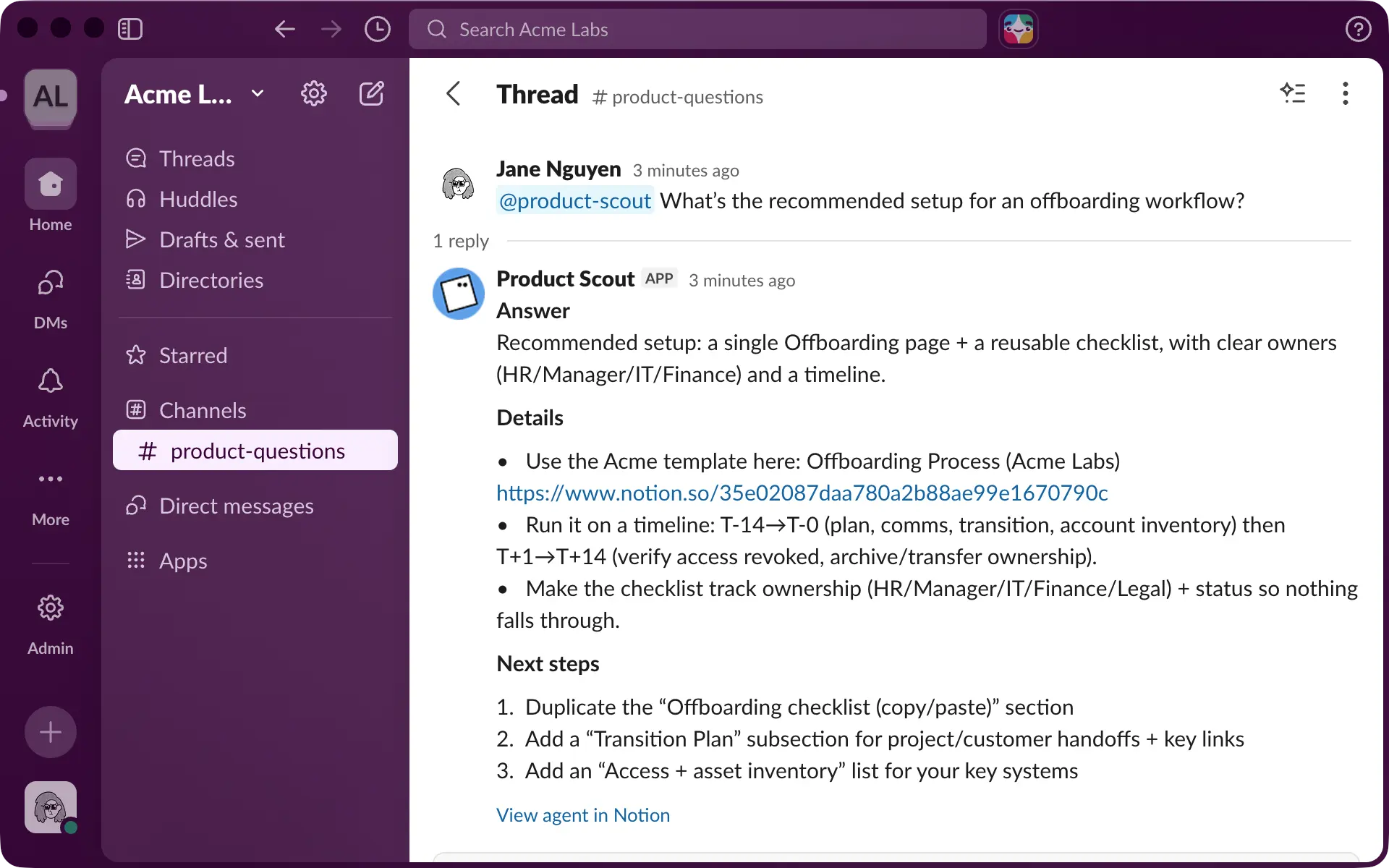Screen dimensions: 1389x868
Task: Open #product-questions link in thread header
Action: coord(677,97)
